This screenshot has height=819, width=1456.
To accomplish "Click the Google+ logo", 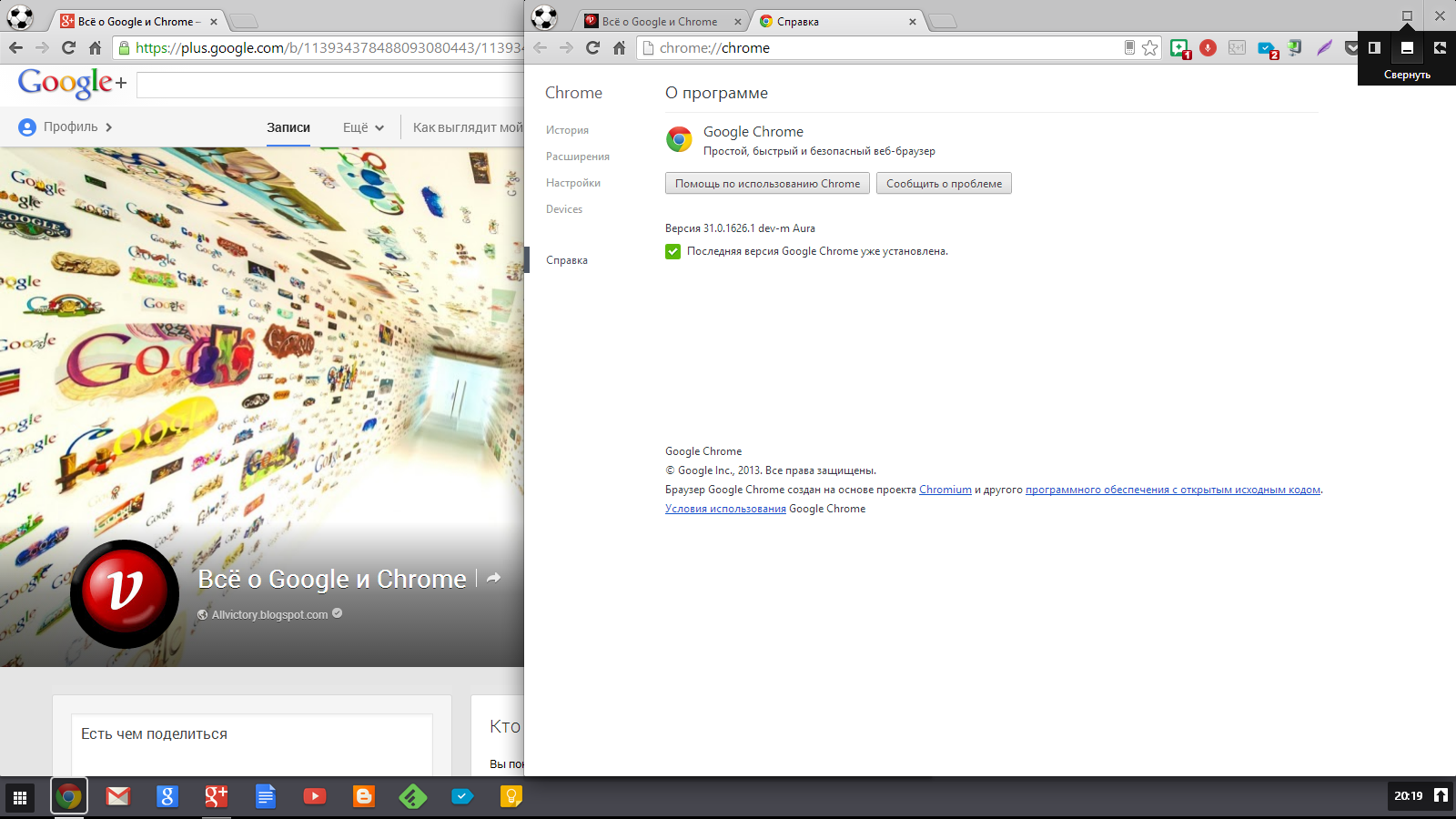I will 72,83.
